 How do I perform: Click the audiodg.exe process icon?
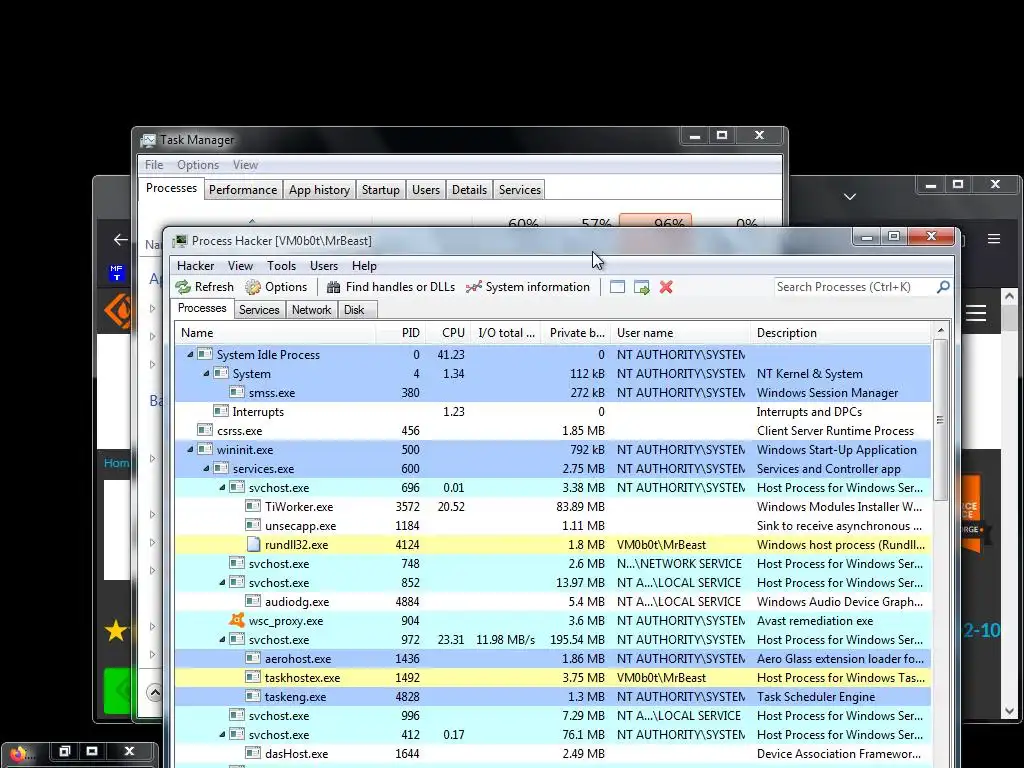point(253,601)
